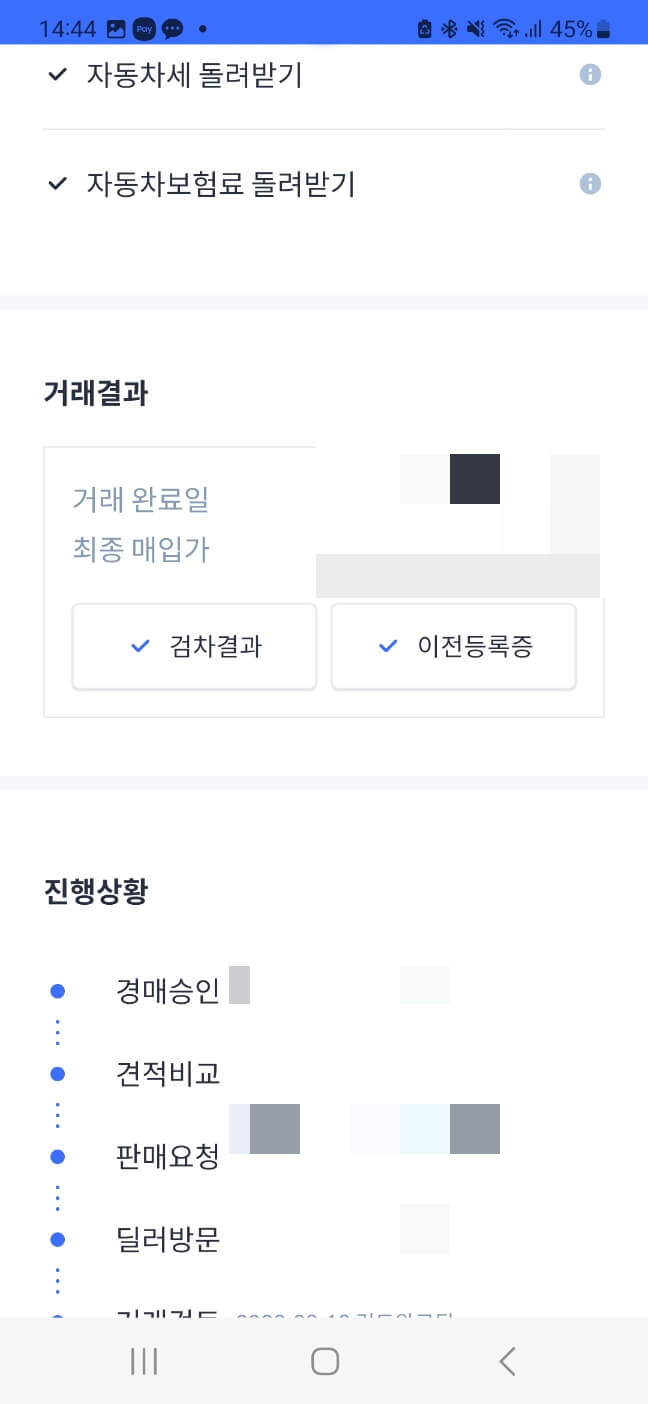This screenshot has width=648, height=1404.
Task: Tap info icon next to 자동차보험료 돌려받기
Action: tap(591, 184)
